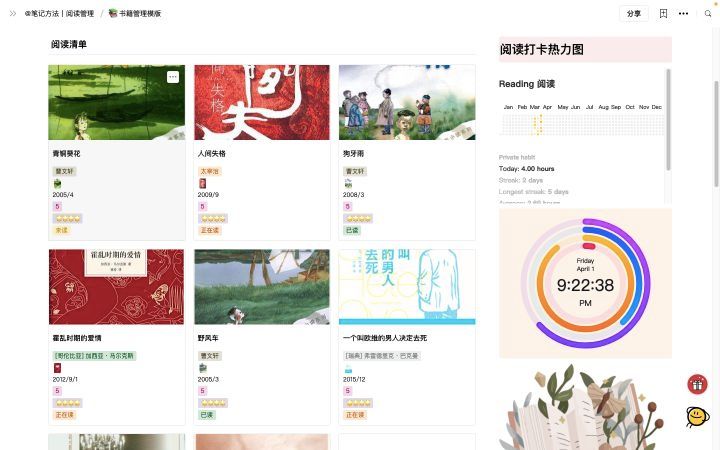Screen dimensions: 720x450
Task: Click the small red book icon on 人间失格 card
Action: (202, 183)
